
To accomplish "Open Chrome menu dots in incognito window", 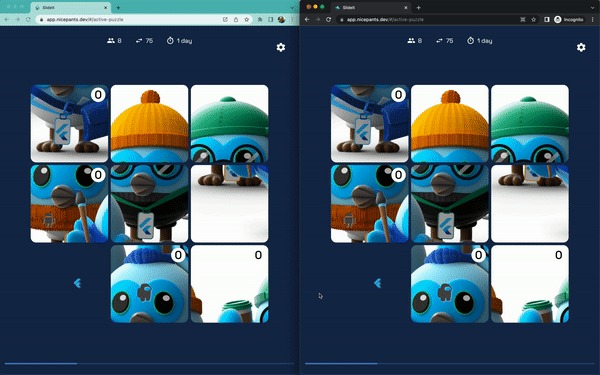I will [593, 20].
